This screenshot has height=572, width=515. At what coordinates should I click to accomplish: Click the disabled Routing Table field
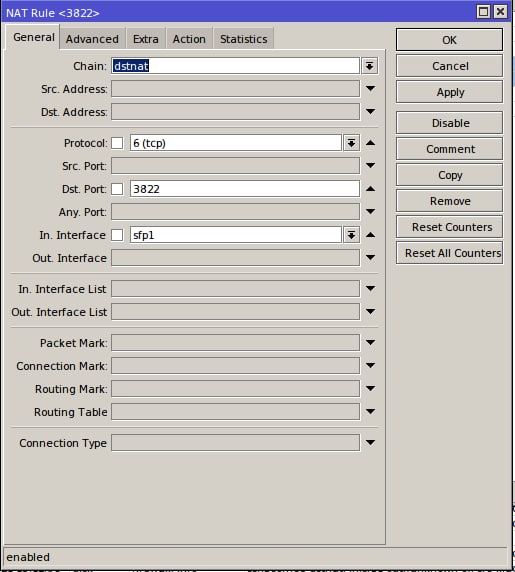[236, 412]
